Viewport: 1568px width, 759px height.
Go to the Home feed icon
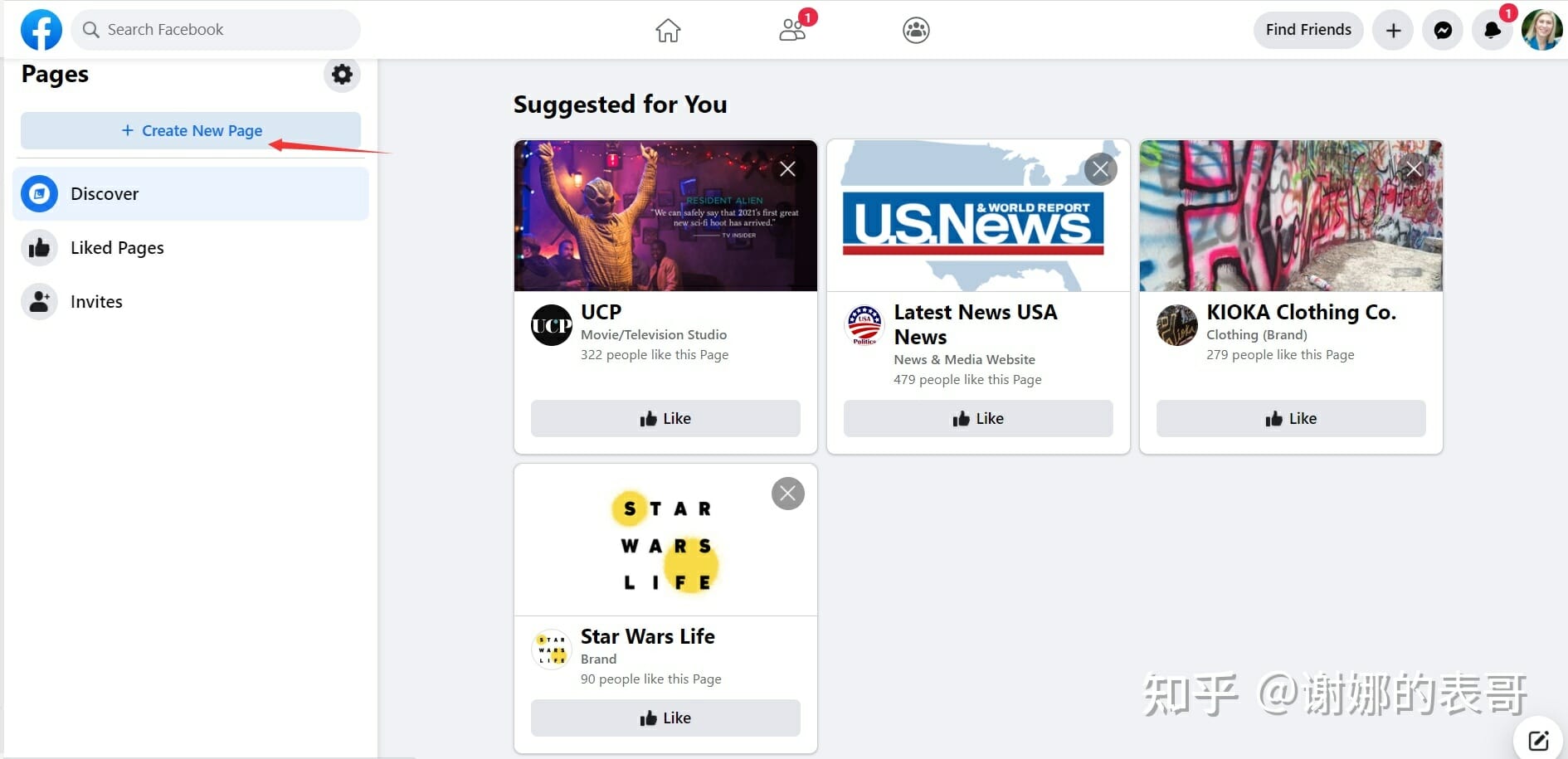click(668, 31)
